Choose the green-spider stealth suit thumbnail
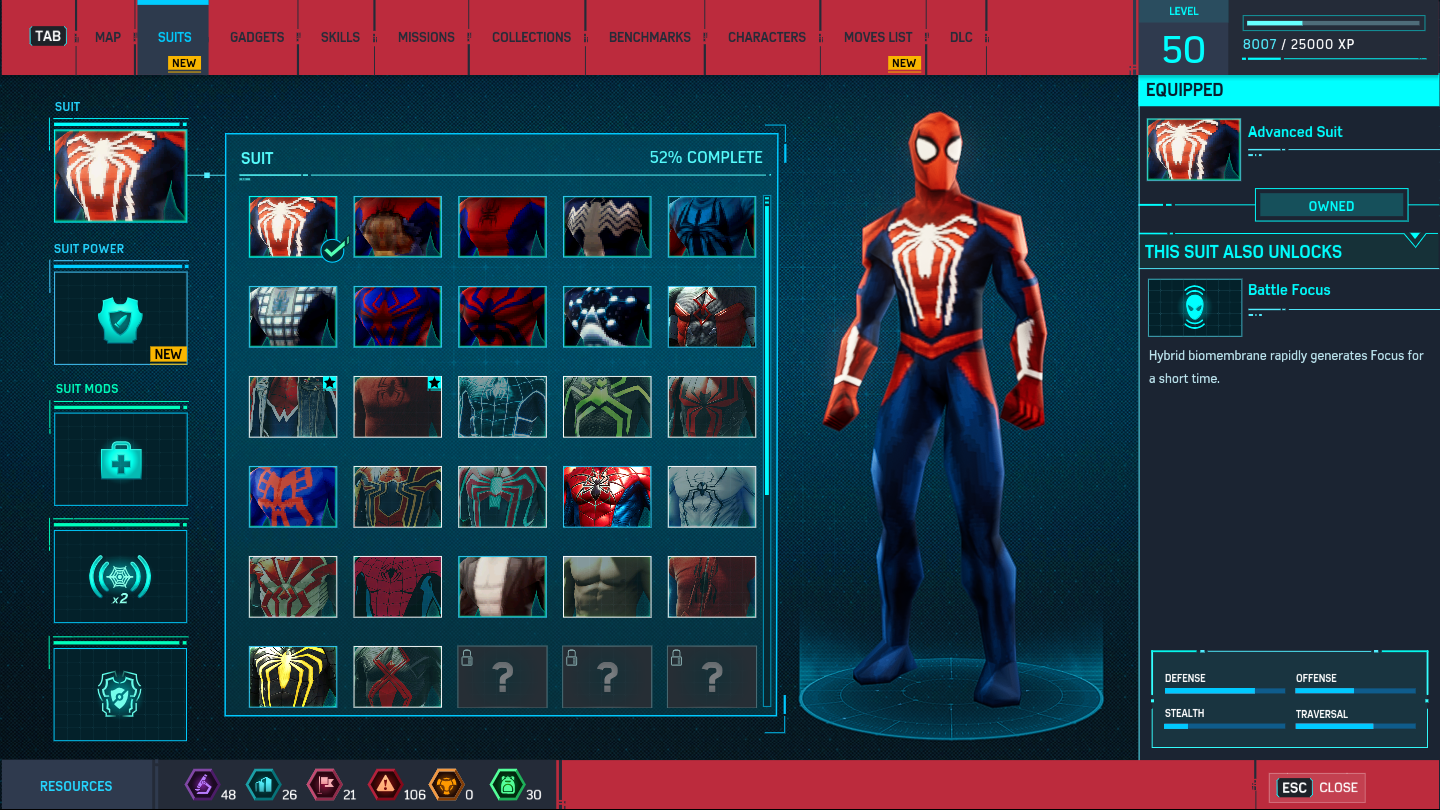The width and height of the screenshot is (1440, 810). point(606,407)
